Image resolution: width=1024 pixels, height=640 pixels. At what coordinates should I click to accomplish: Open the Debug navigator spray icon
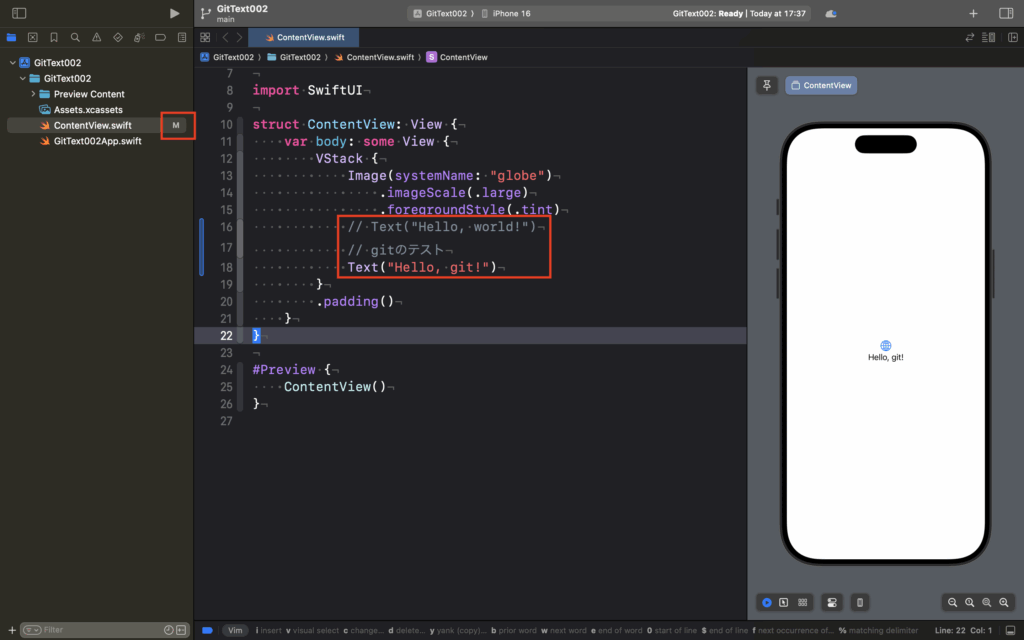pyautogui.click(x=138, y=37)
